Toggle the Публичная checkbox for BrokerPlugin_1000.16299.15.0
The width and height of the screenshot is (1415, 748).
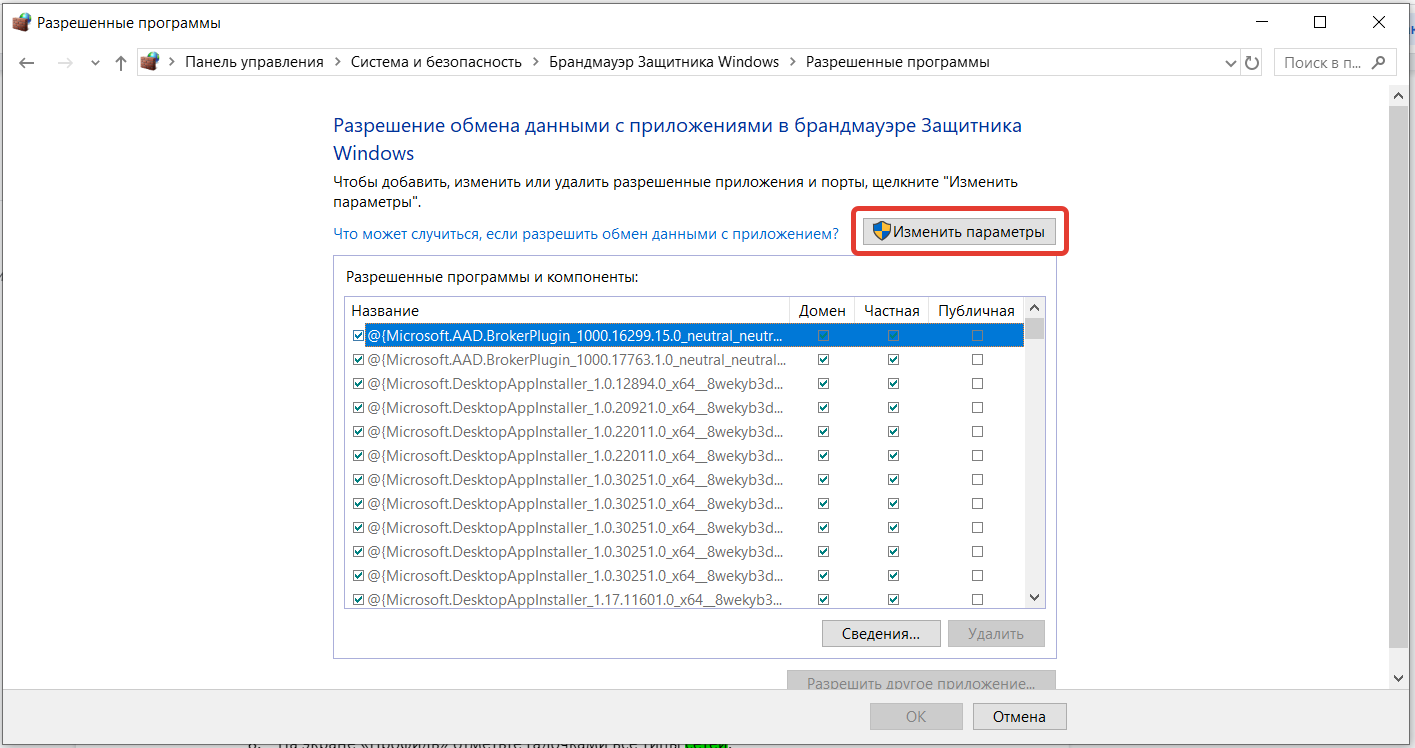click(x=977, y=336)
